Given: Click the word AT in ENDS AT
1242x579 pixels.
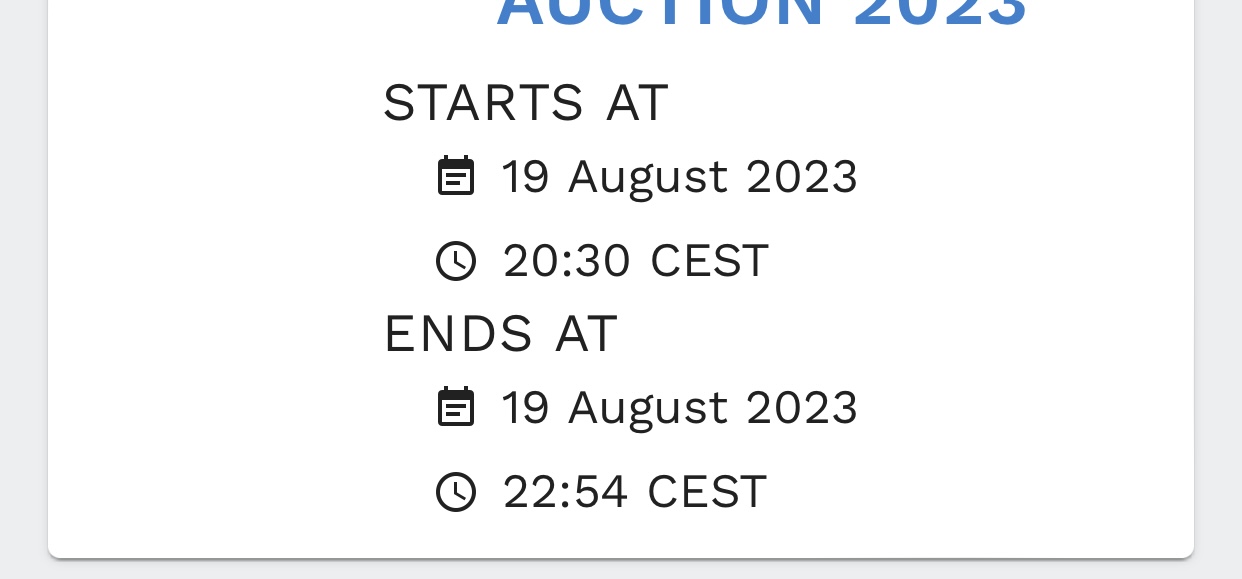Looking at the screenshot, I should [x=587, y=334].
